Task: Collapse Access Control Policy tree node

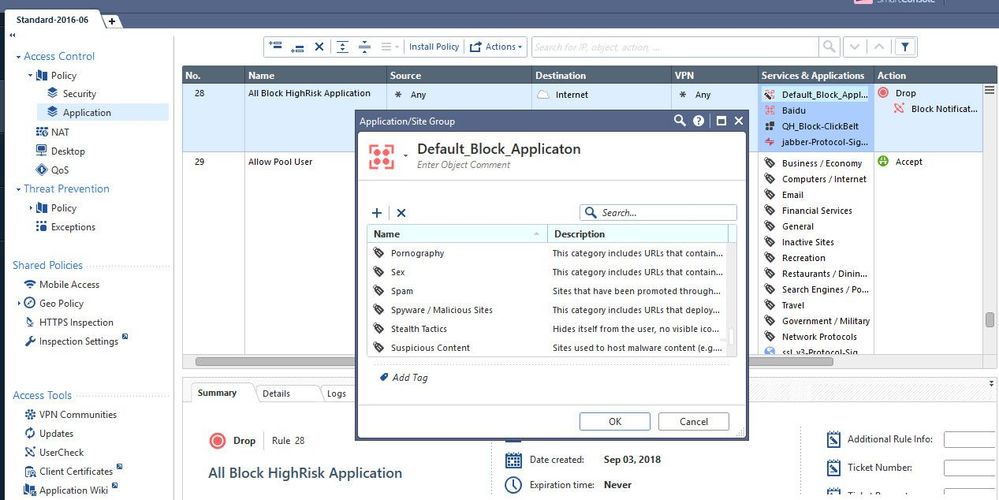Action: click(30, 75)
